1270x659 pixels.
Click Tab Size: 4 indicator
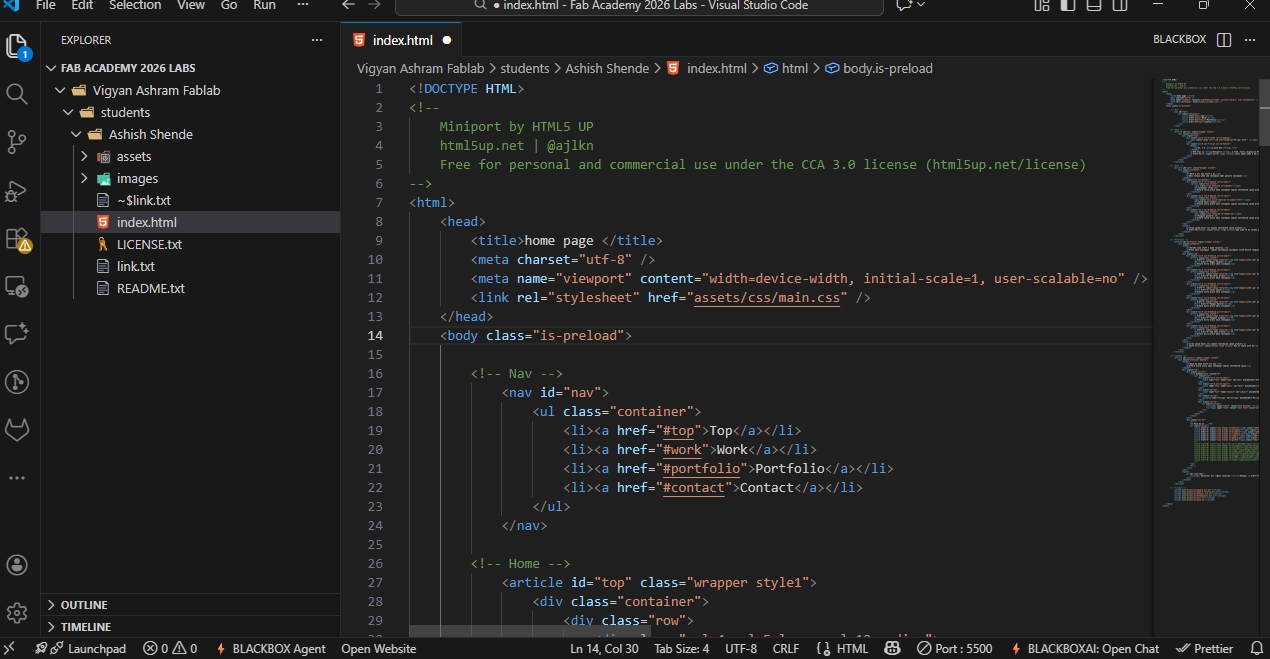[681, 648]
